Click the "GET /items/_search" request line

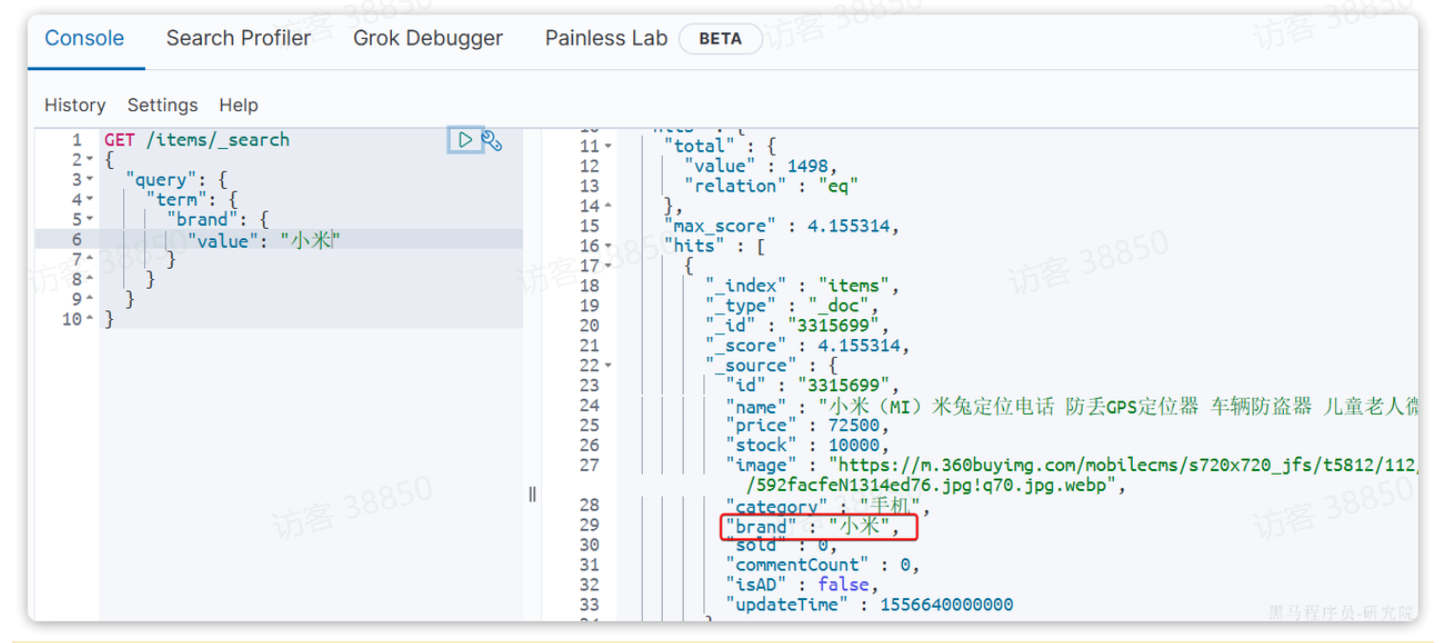click(197, 140)
